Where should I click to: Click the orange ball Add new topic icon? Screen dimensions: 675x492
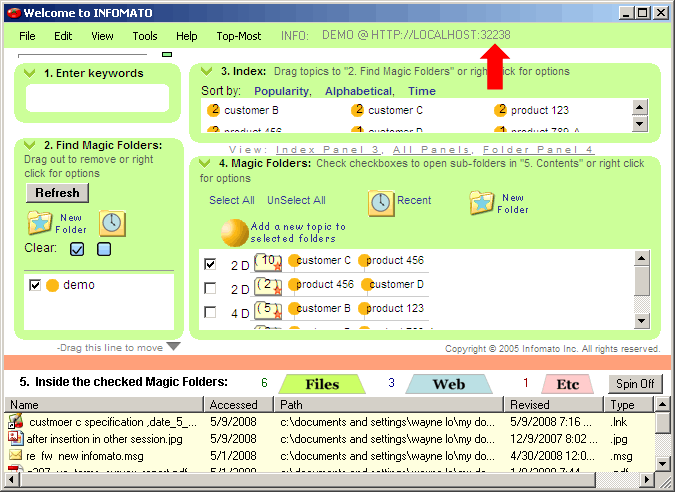click(235, 233)
